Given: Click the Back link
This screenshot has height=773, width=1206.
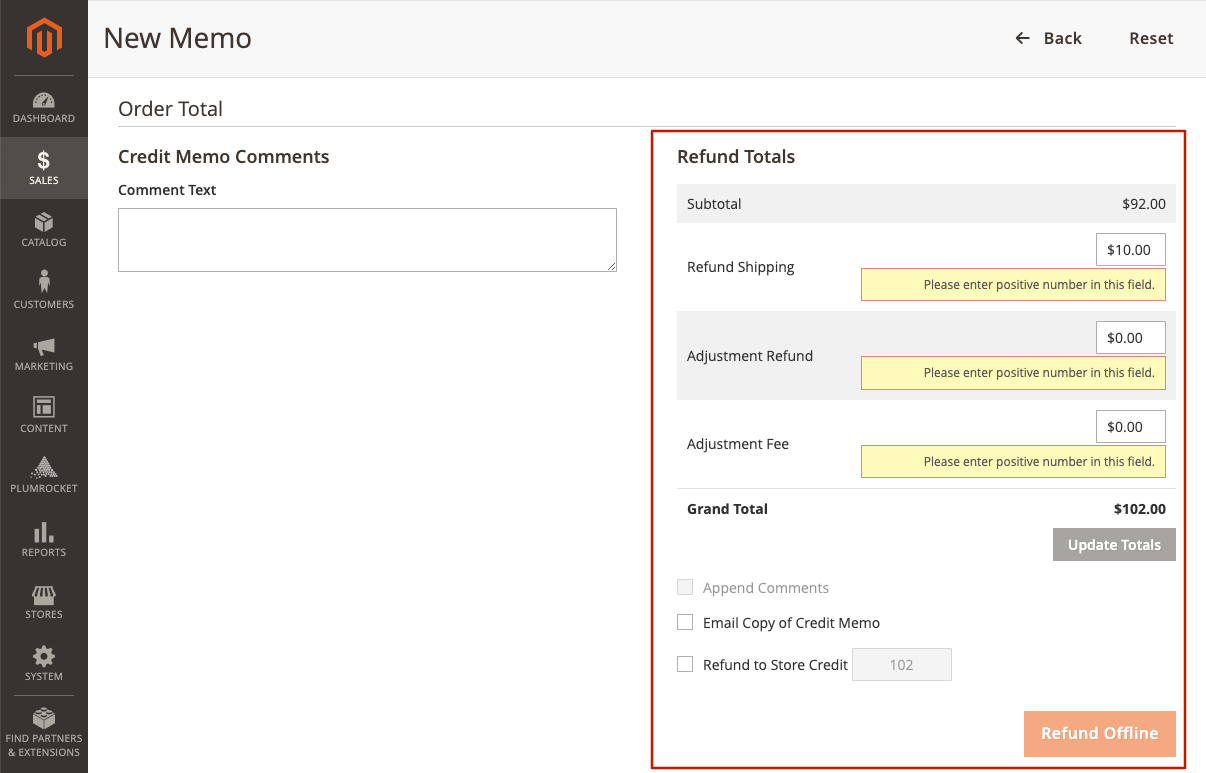Looking at the screenshot, I should pos(1048,38).
